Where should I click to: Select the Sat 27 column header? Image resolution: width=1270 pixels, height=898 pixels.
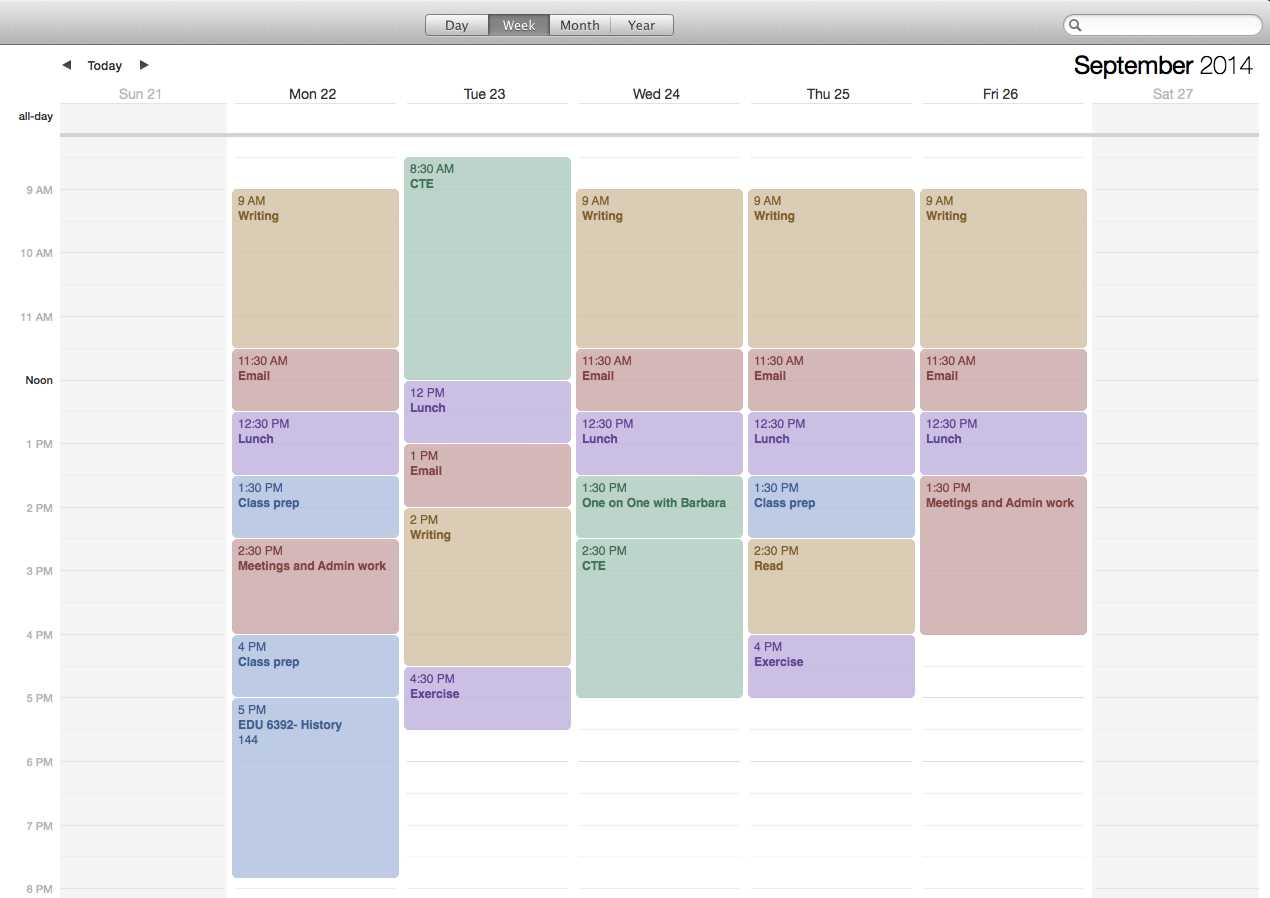click(1173, 94)
